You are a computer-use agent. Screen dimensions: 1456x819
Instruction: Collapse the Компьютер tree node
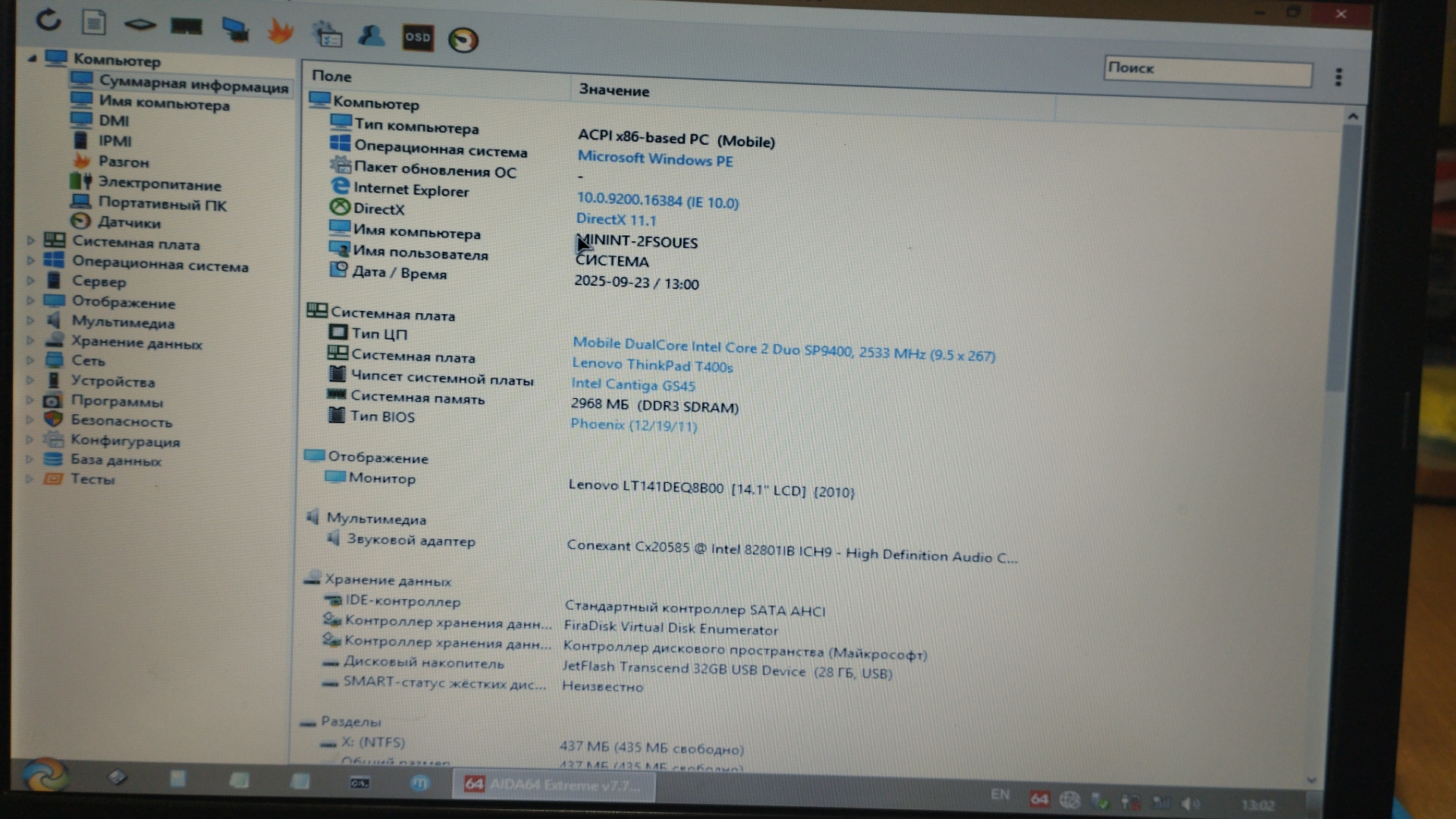[33, 58]
